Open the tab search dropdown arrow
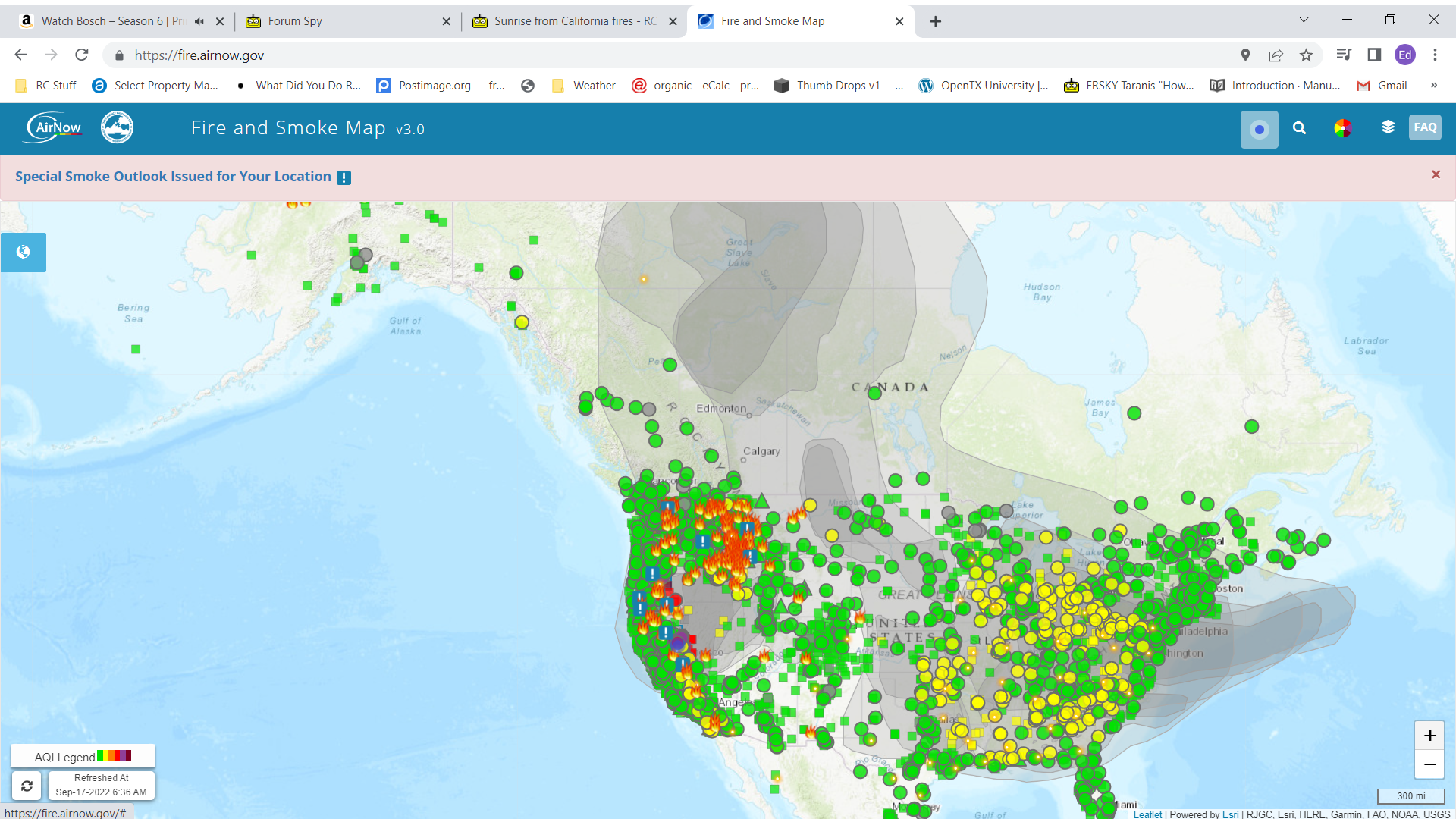The width and height of the screenshot is (1456, 819). pyautogui.click(x=1304, y=20)
